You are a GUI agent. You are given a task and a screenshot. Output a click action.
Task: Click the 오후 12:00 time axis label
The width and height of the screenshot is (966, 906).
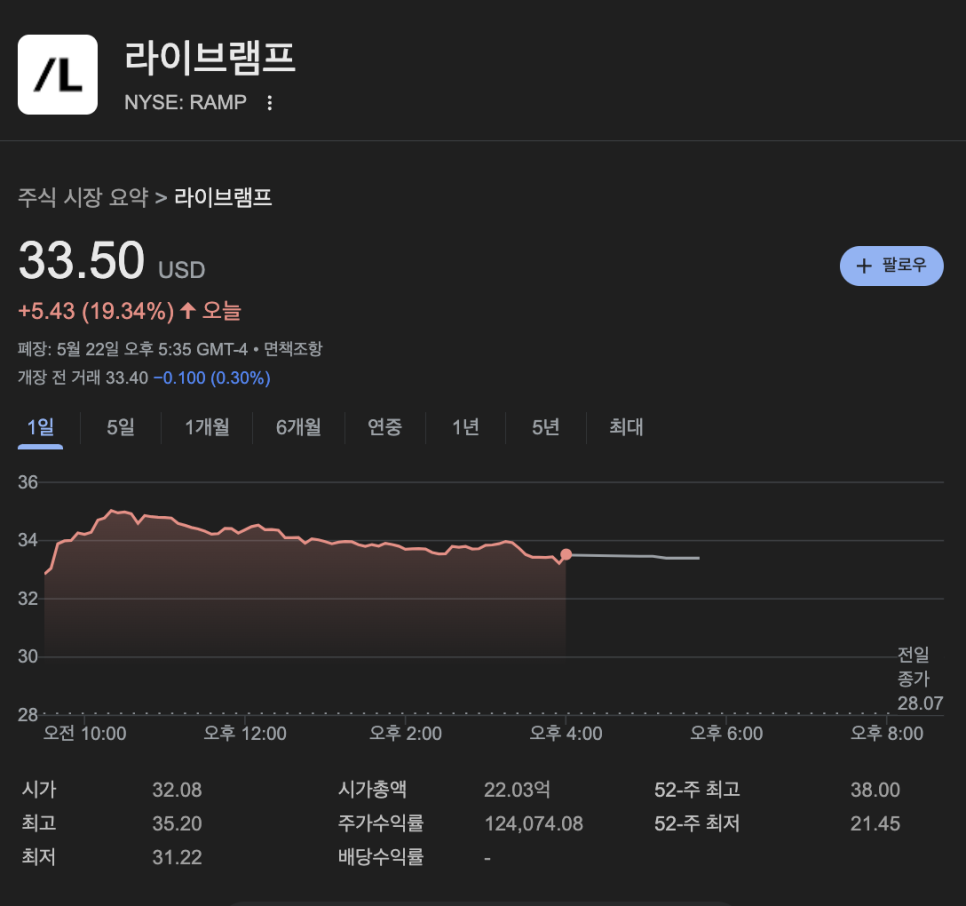click(245, 734)
